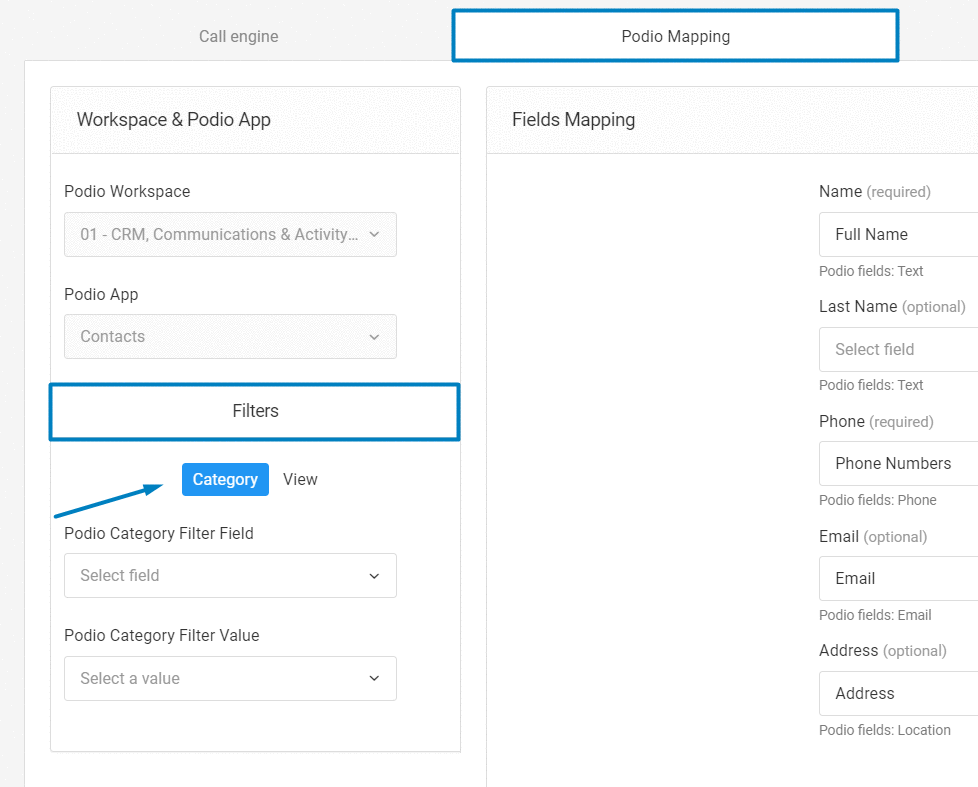Click the Podio Workspace dropdown chevron
Image resolution: width=978 pixels, height=787 pixels.
tap(374, 235)
